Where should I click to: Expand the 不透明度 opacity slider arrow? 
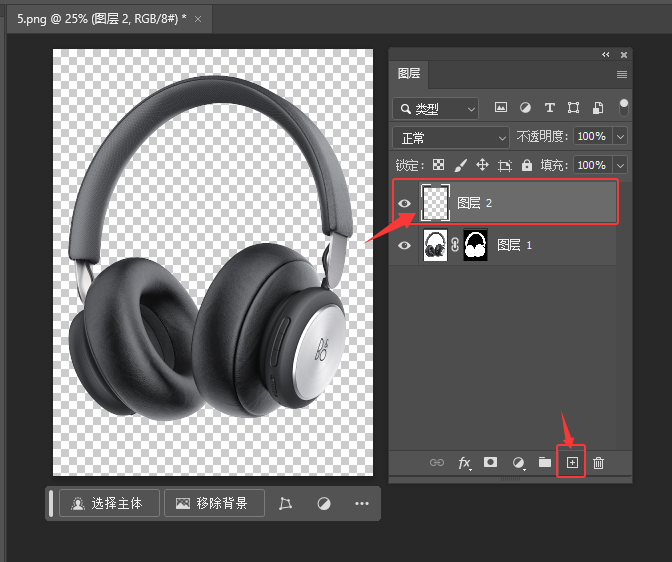[620, 137]
